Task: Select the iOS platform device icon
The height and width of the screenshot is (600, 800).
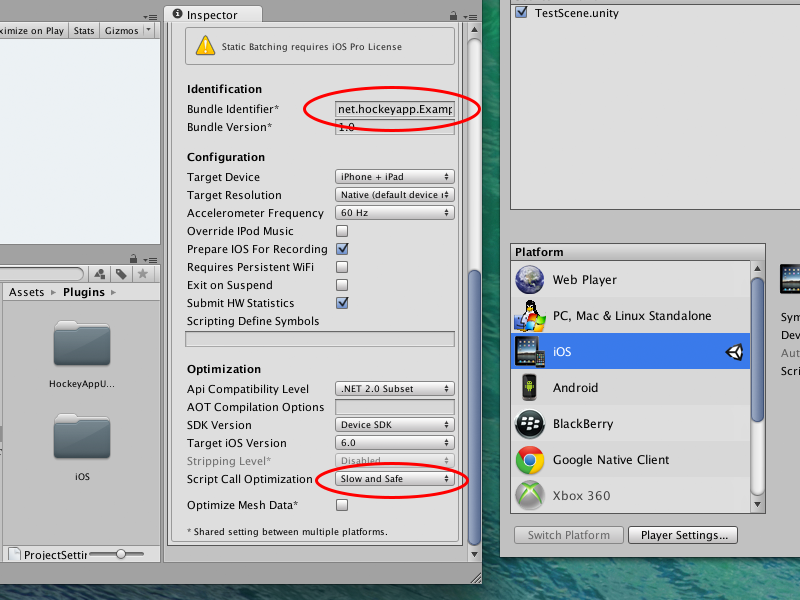Action: point(530,352)
